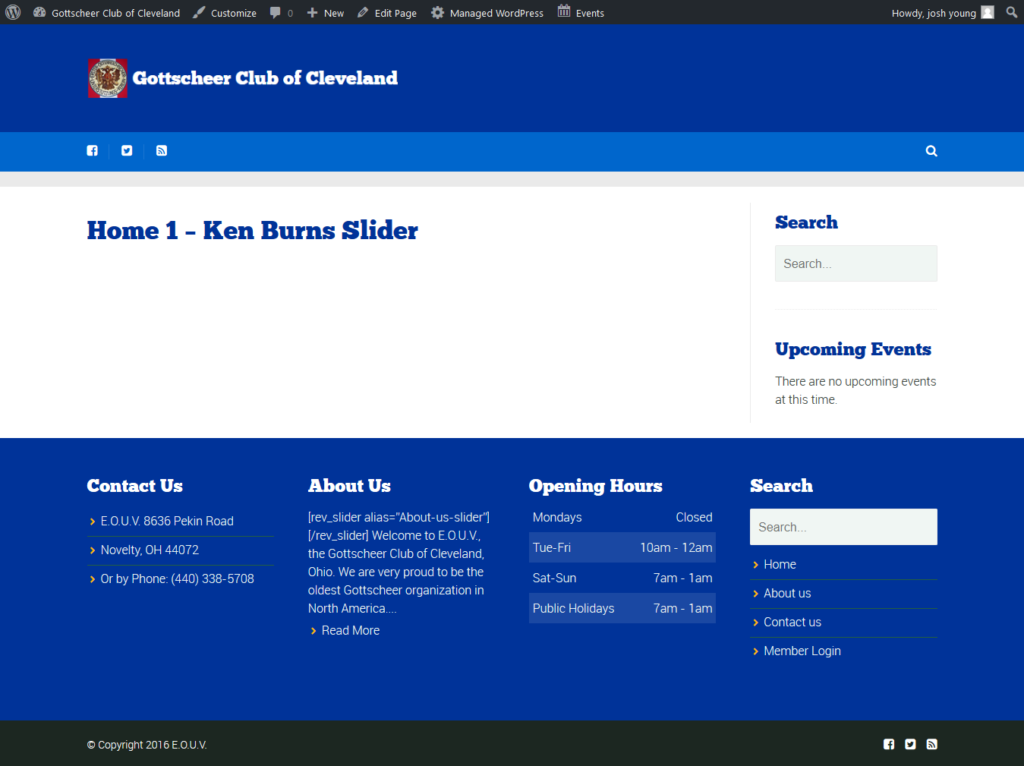Screen dimensions: 1024x766
Task: Click the Upcoming Events heading
Action: click(x=853, y=349)
